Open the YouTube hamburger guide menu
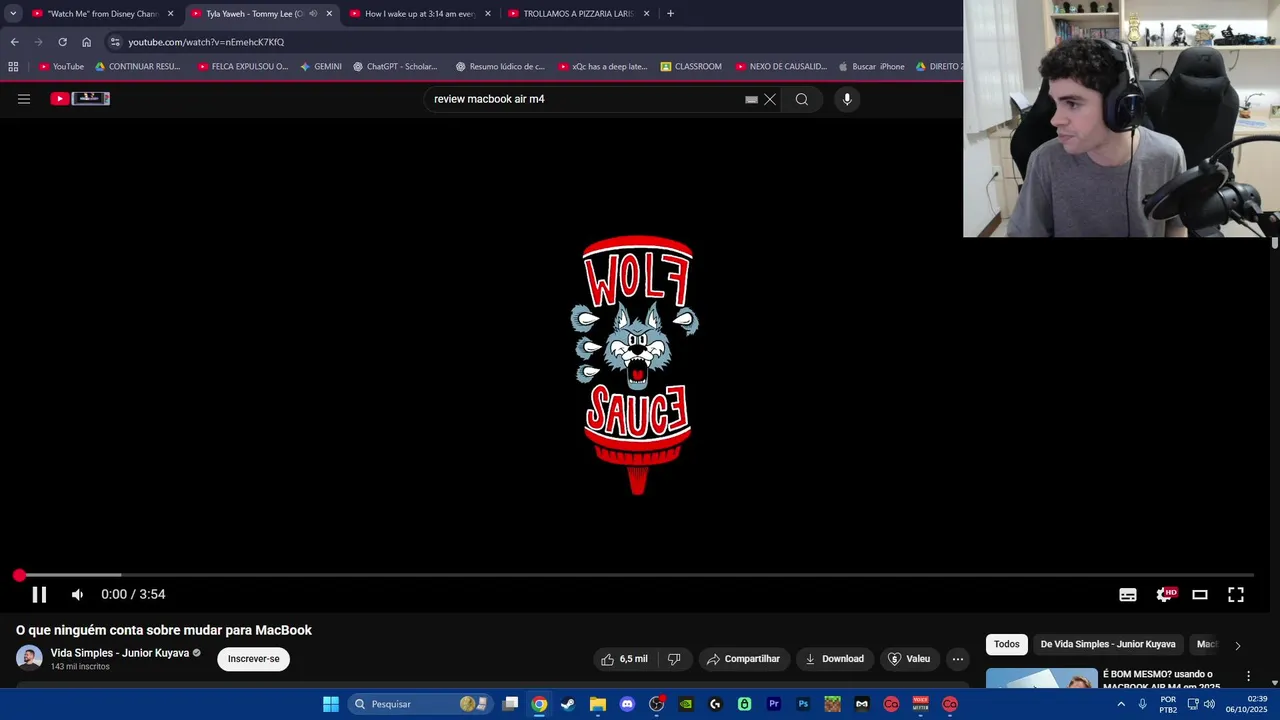This screenshot has height=720, width=1280. [x=24, y=99]
